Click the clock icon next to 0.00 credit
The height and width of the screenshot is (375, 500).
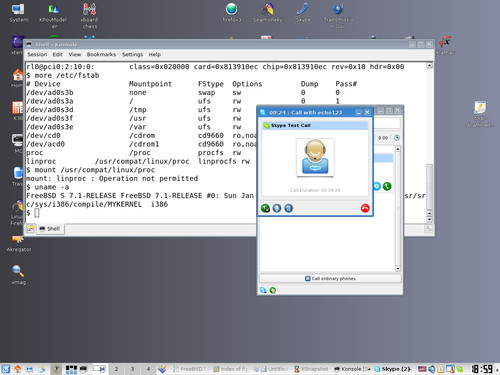tap(397, 138)
